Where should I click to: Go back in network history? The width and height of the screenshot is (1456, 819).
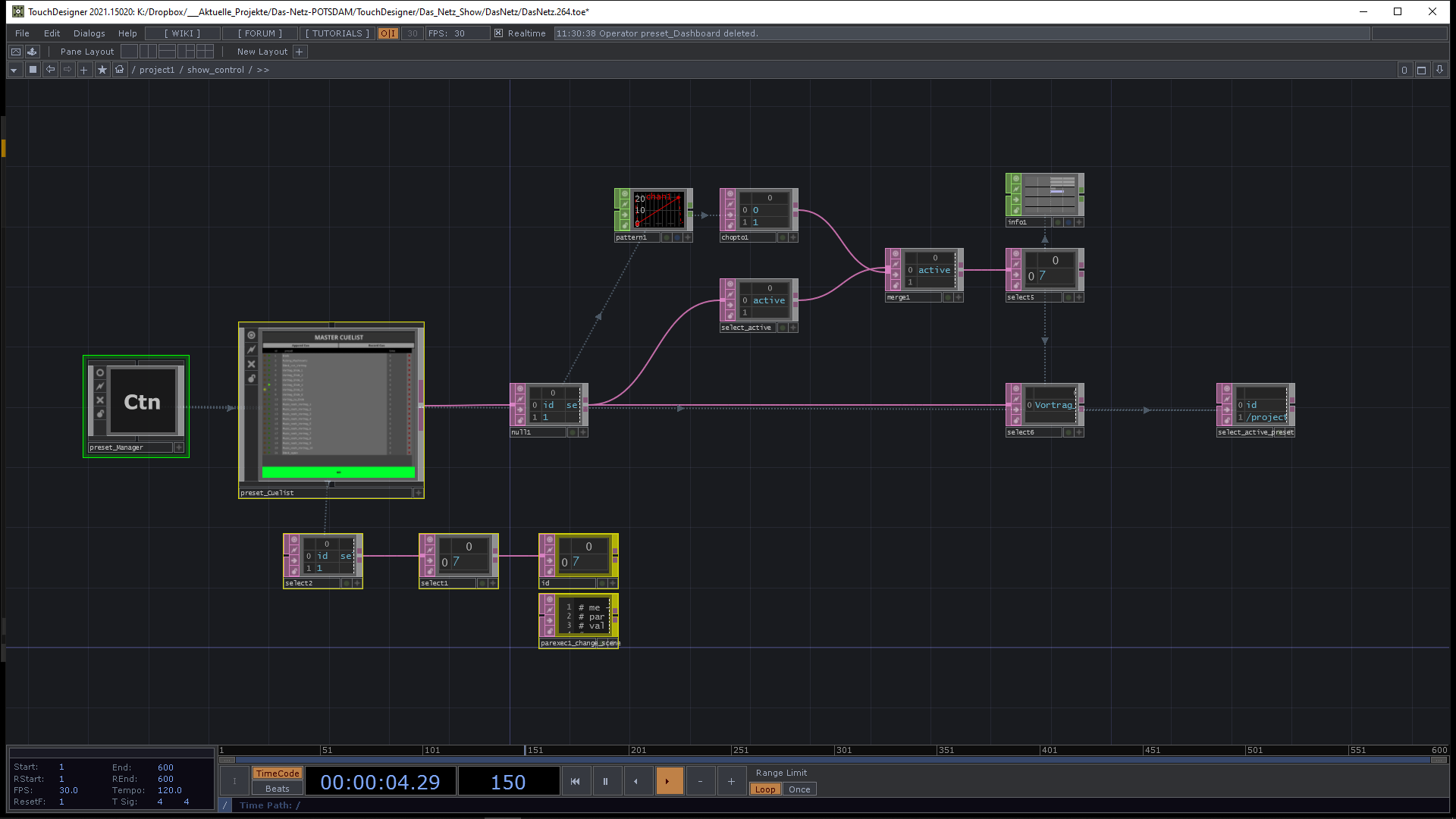(50, 70)
